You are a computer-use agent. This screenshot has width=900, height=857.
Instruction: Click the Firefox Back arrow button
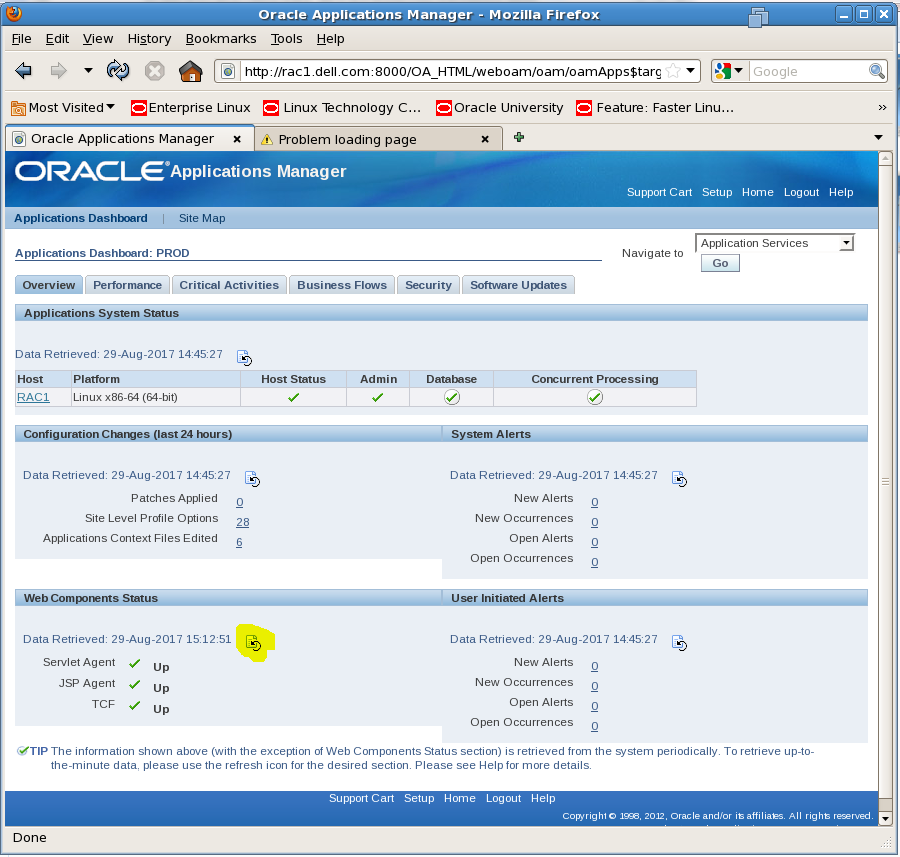24,71
